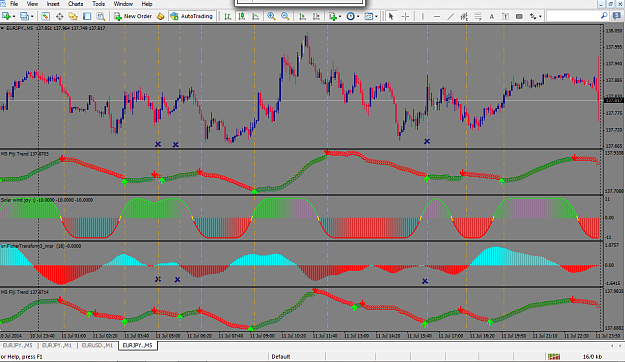Open the File menu
This screenshot has width=625, height=362.
(14, 4)
